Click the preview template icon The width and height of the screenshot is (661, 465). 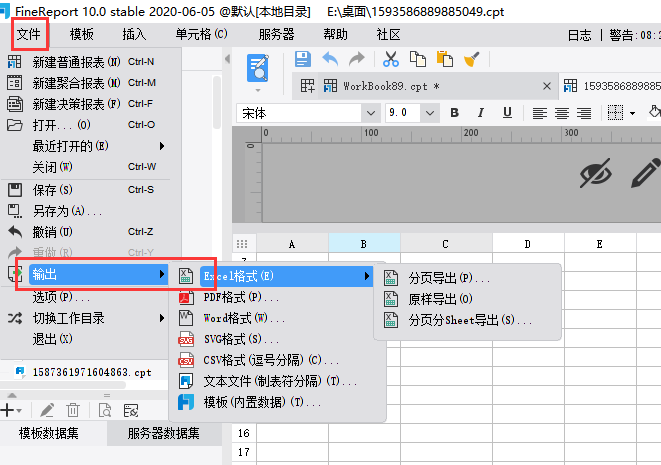258,68
